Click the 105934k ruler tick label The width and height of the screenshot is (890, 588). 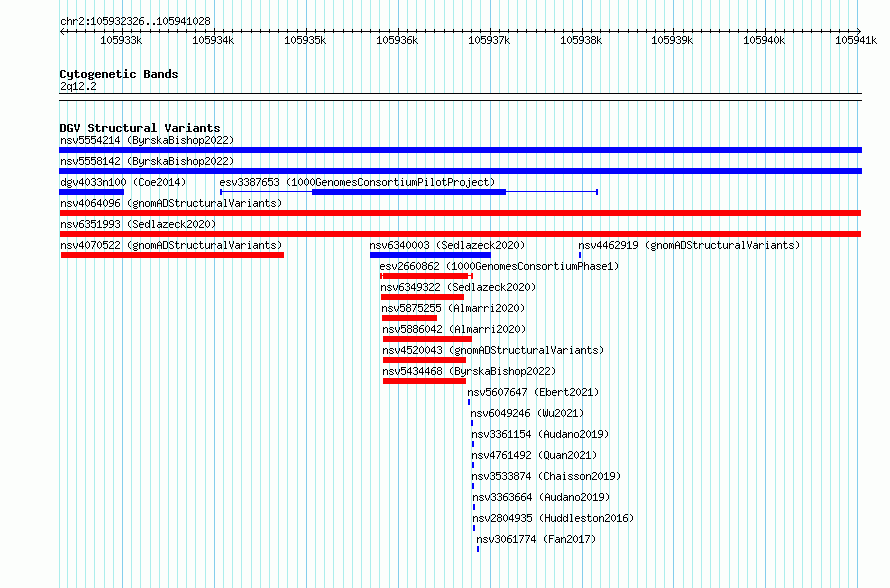[213, 40]
